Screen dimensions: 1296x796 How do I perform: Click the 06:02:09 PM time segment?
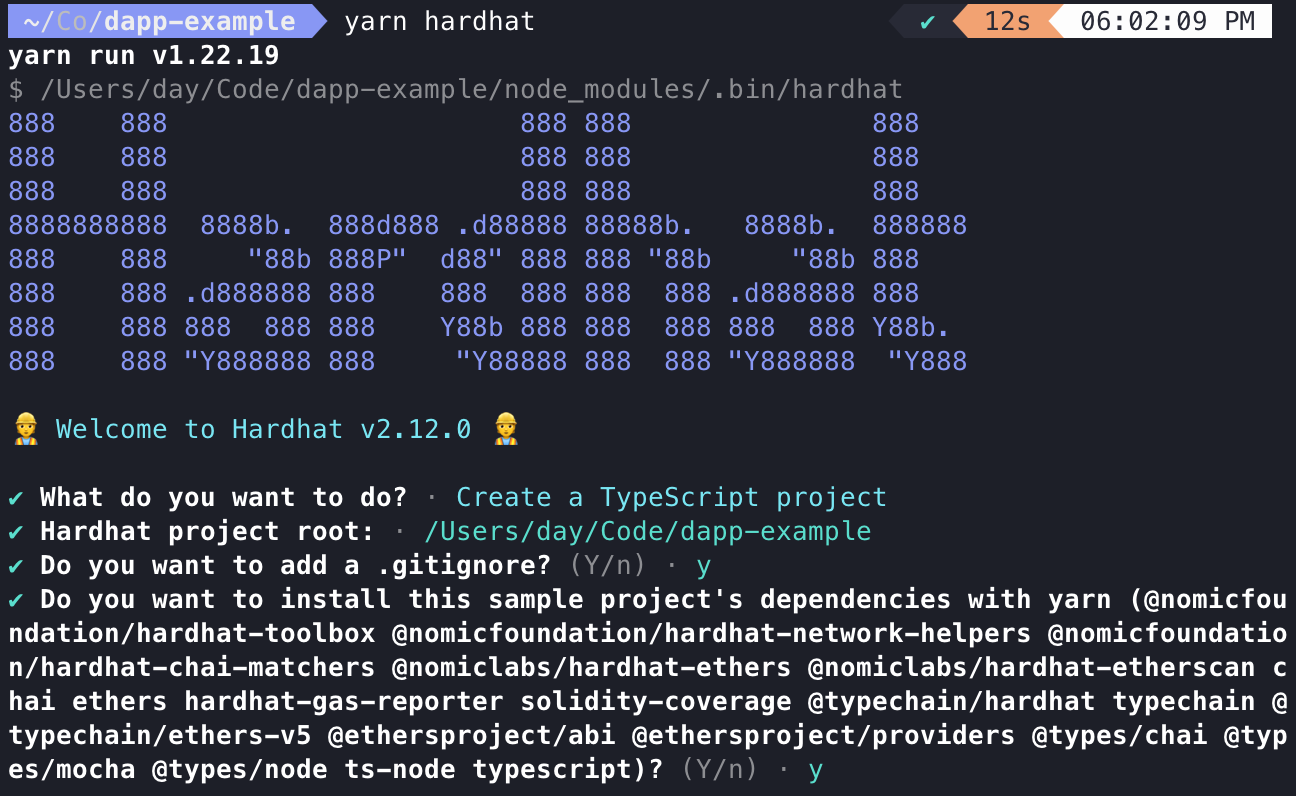coord(1167,21)
